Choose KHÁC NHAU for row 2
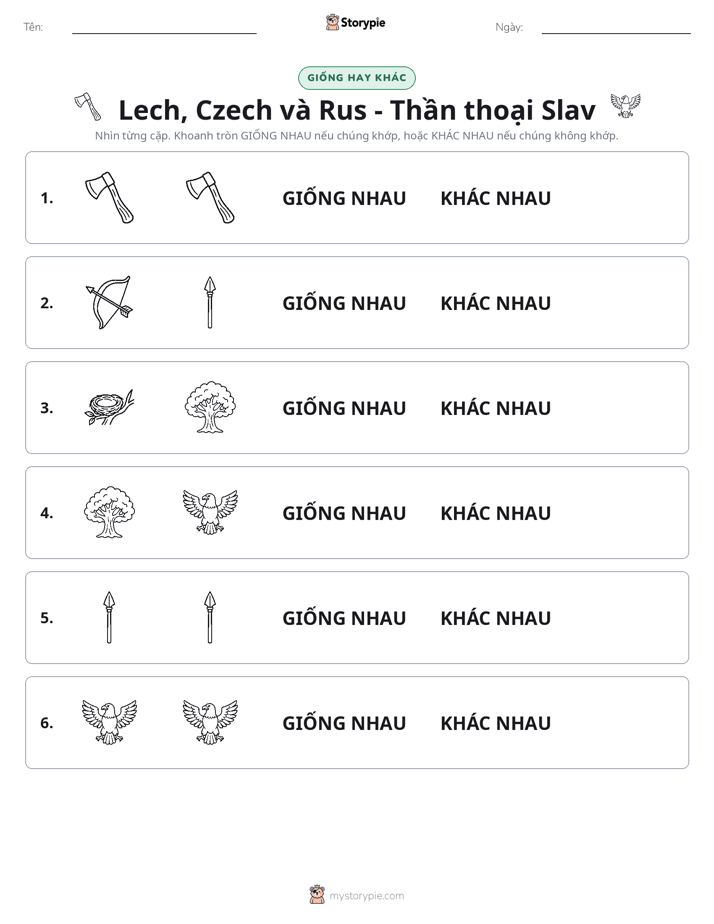 pos(495,303)
